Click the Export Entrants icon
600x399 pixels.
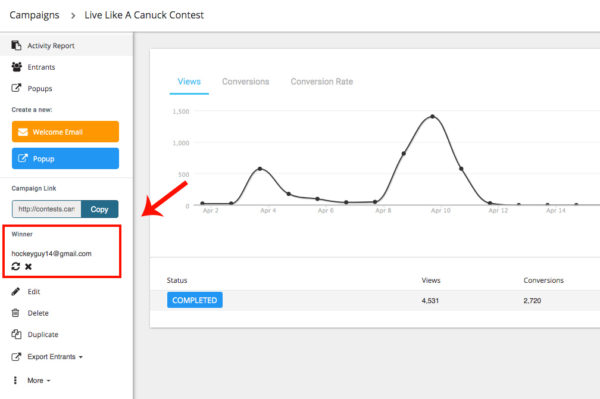click(x=16, y=357)
